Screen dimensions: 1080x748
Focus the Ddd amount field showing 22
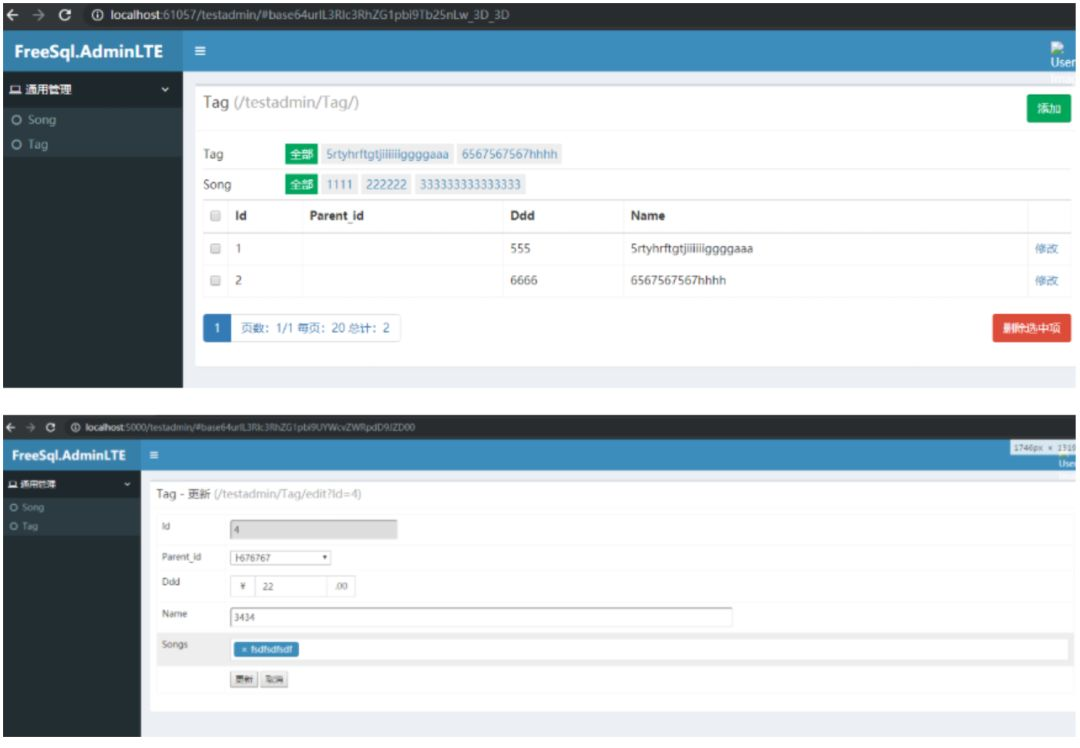pyautogui.click(x=291, y=586)
